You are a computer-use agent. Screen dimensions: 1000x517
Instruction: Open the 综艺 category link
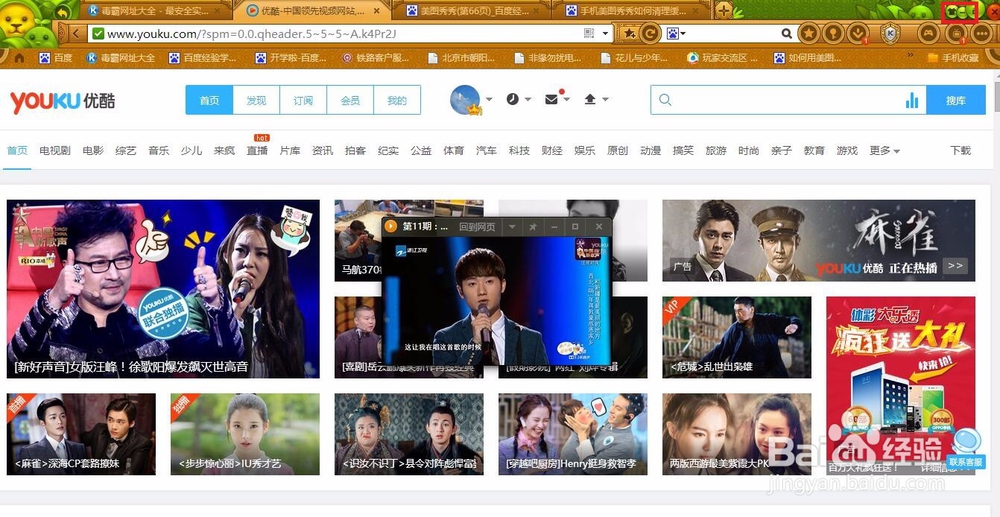(x=126, y=150)
